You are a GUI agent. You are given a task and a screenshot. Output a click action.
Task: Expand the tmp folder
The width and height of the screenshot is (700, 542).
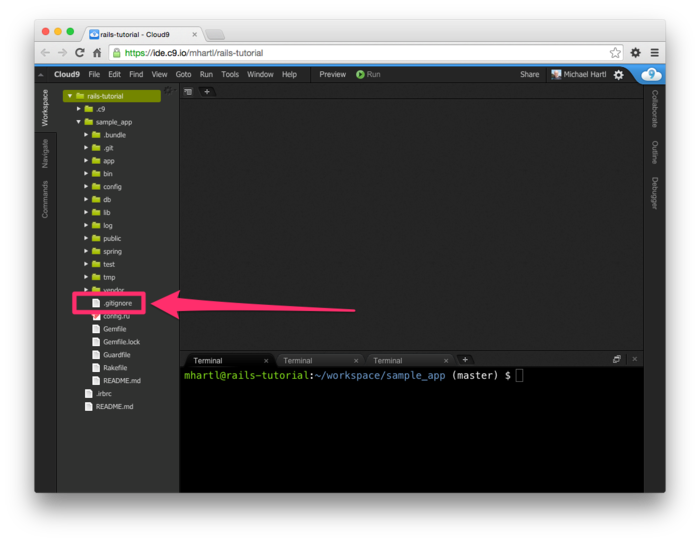(x=86, y=277)
